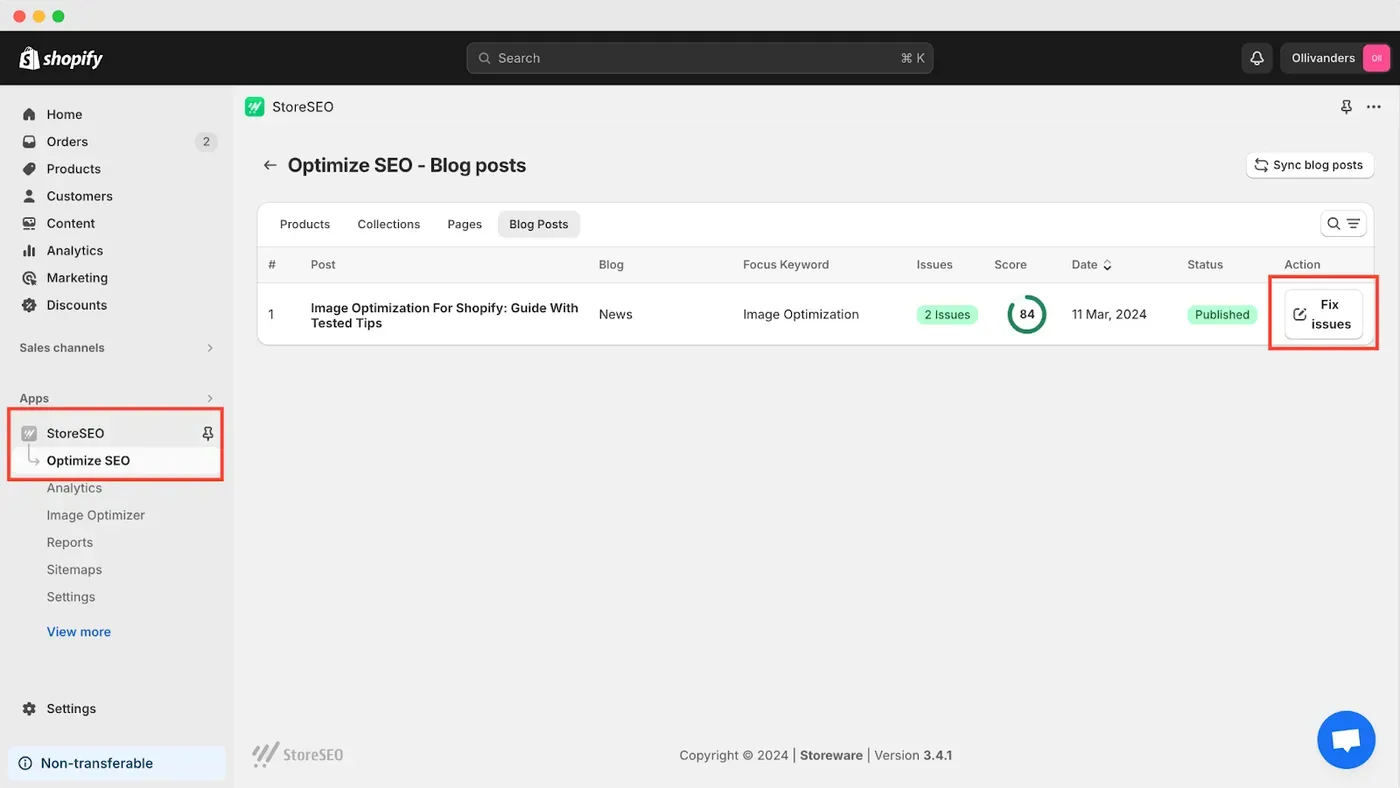Go back with the left arrow
The image size is (1400, 788).
point(270,165)
